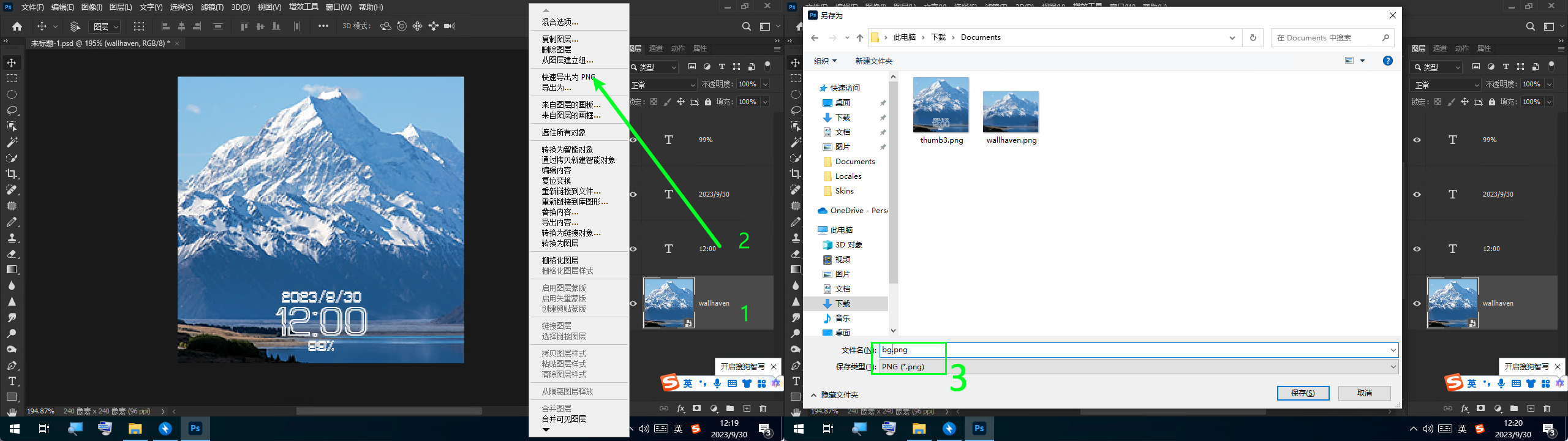Open the 滤镜(T) menu
This screenshot has width=1568, height=441.
tap(212, 7)
